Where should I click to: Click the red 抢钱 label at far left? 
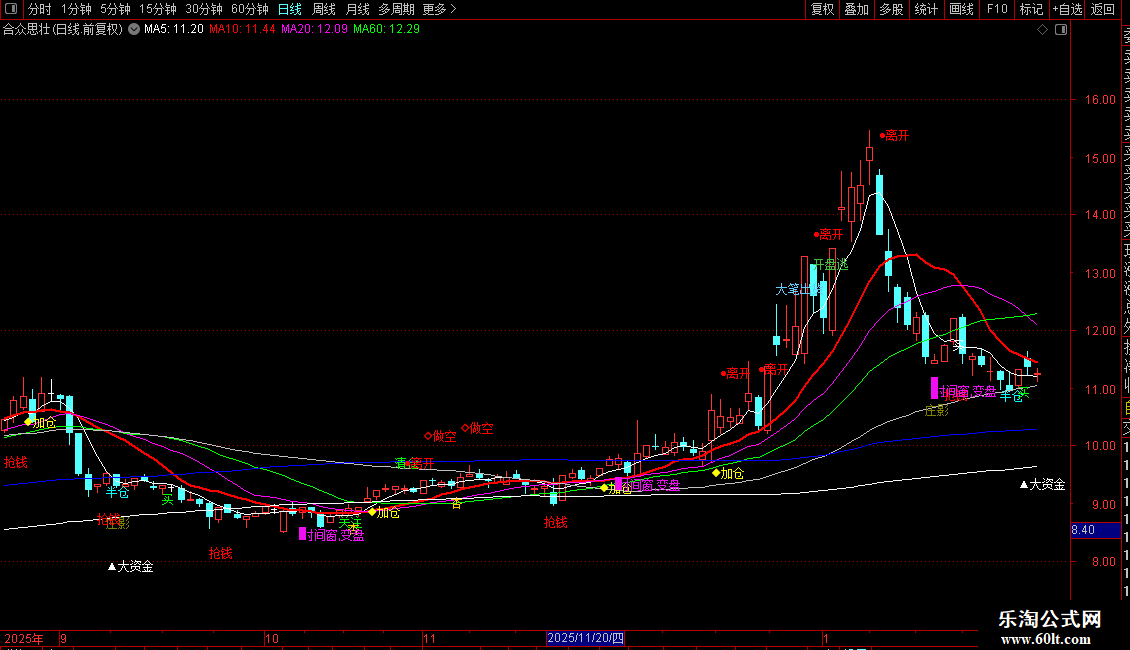click(x=16, y=463)
